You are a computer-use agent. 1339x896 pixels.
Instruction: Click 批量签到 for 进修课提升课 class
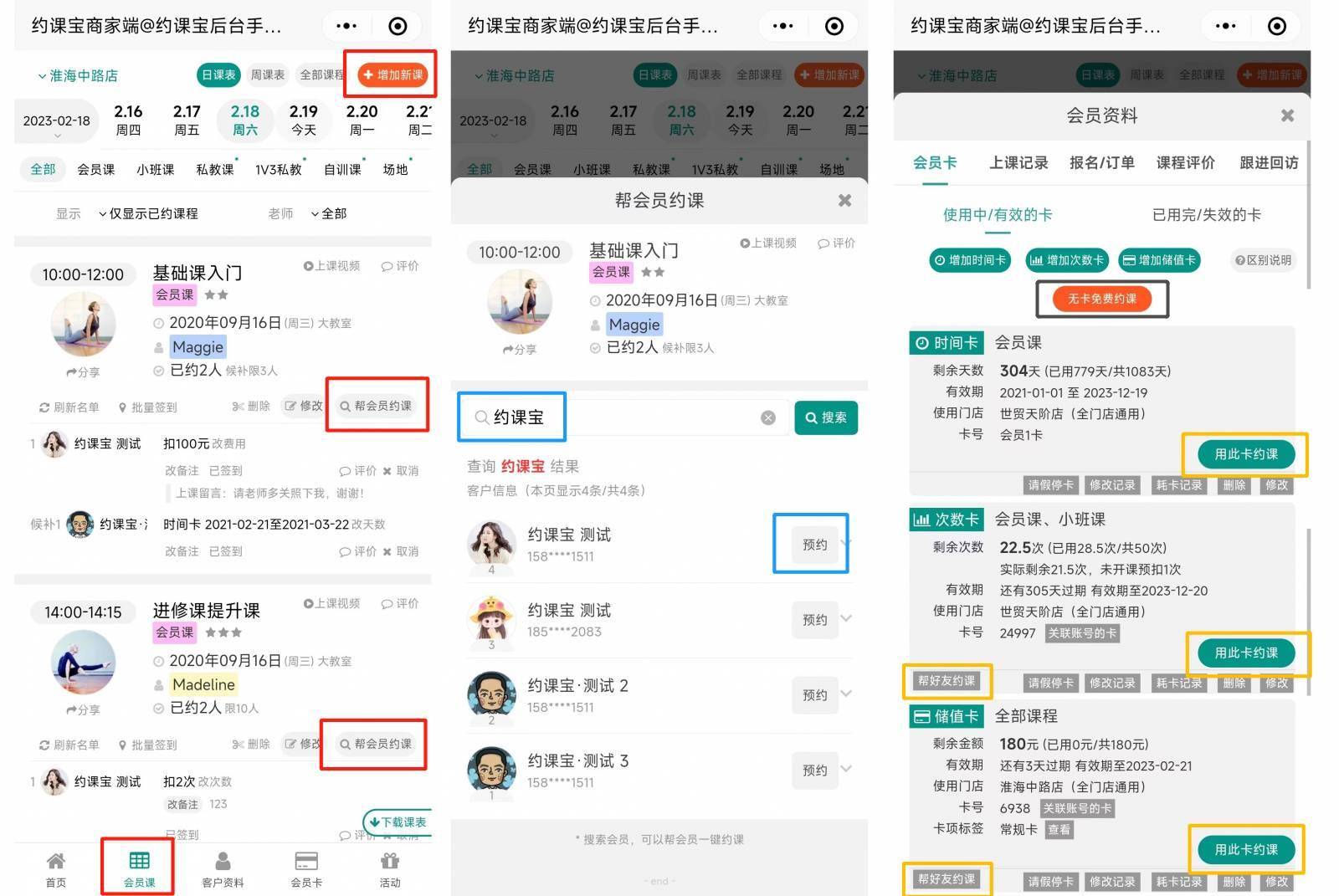click(x=147, y=745)
